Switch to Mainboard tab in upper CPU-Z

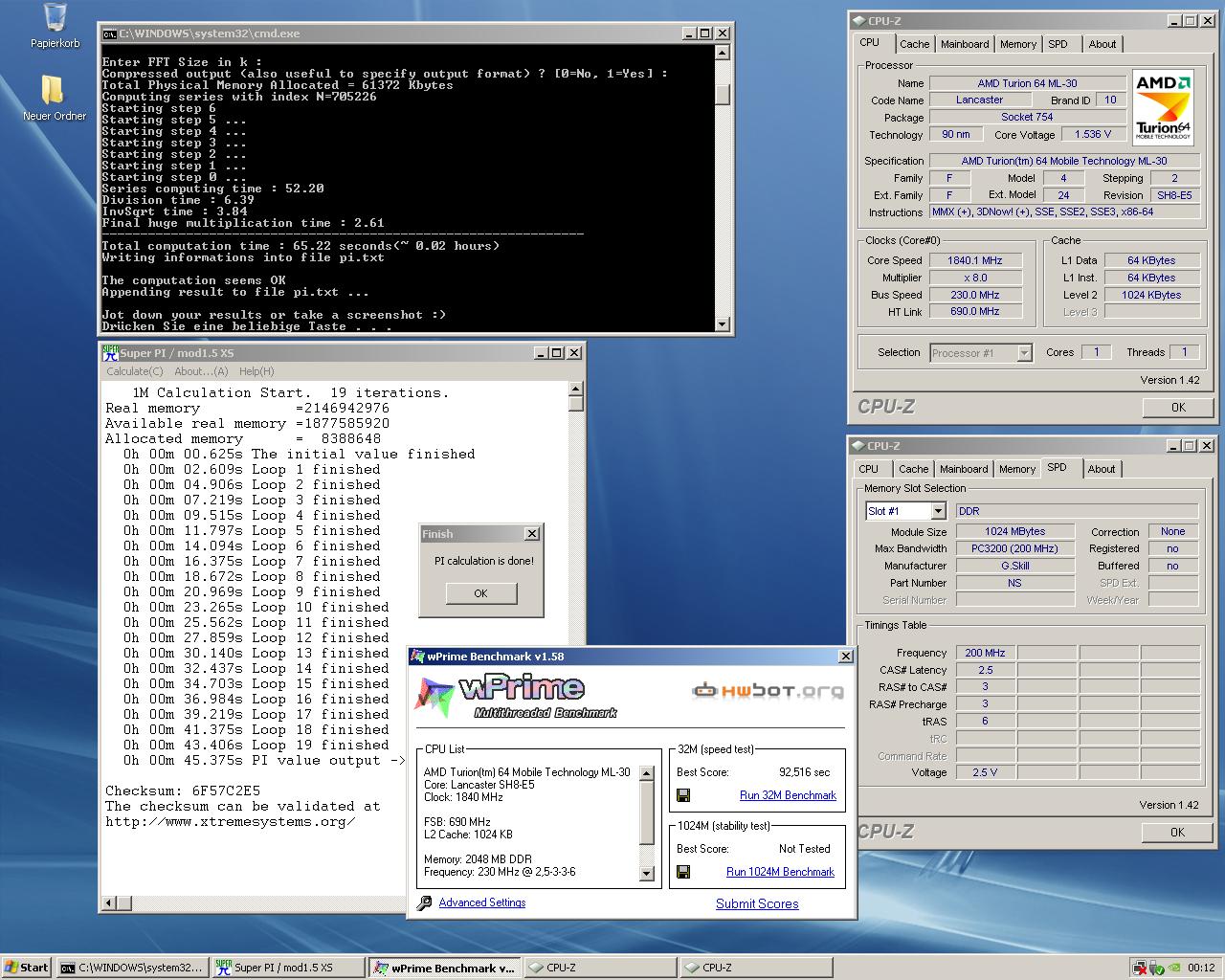click(965, 44)
